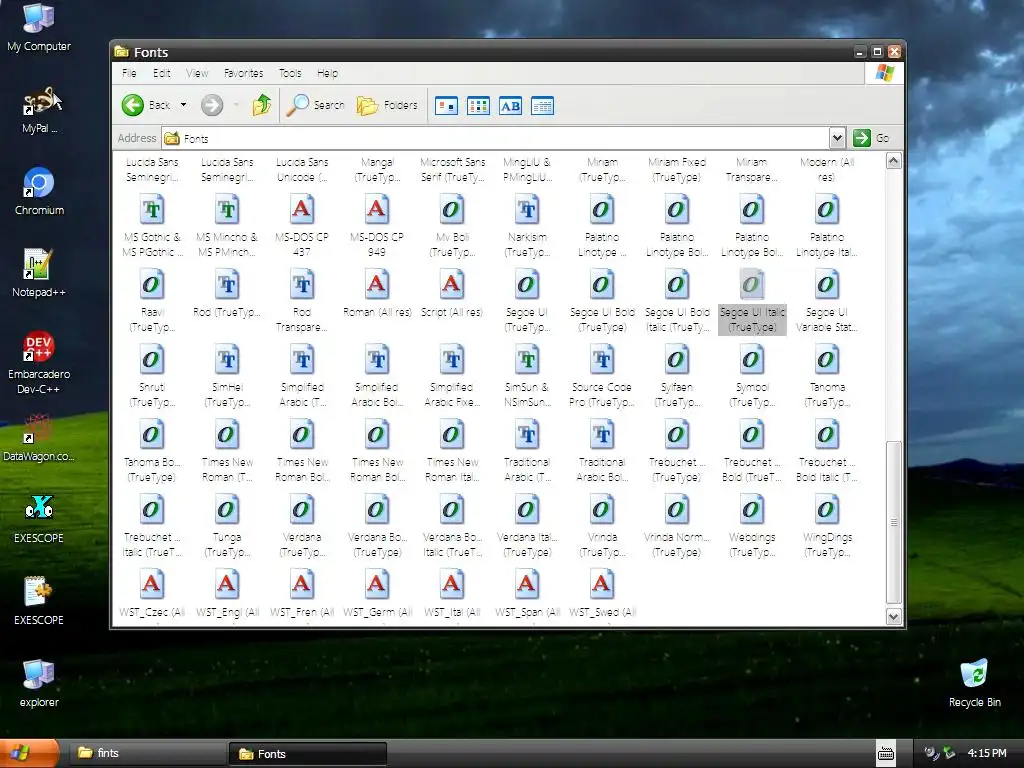
Task: Select the Narkisim font icon
Action: pos(527,210)
